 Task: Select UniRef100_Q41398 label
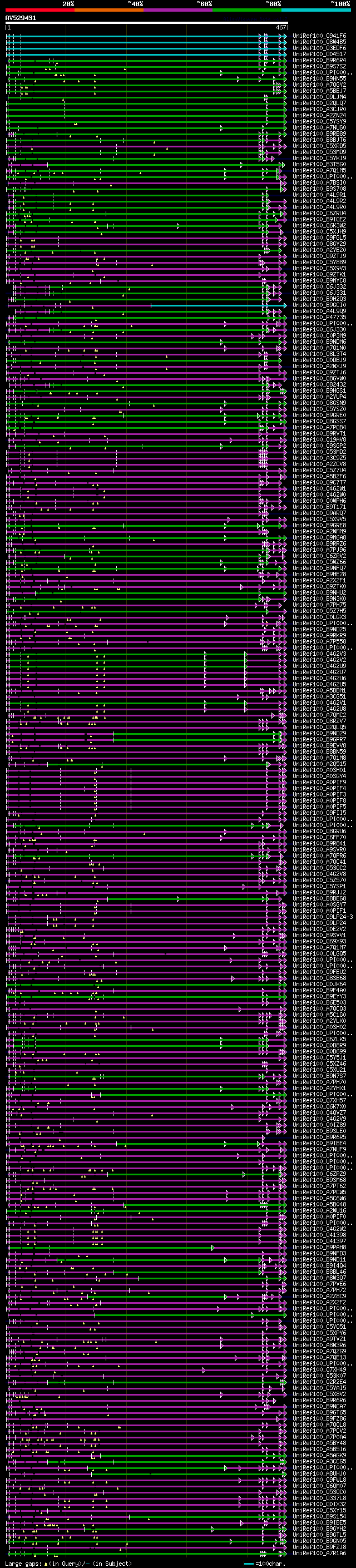(x=319, y=1235)
